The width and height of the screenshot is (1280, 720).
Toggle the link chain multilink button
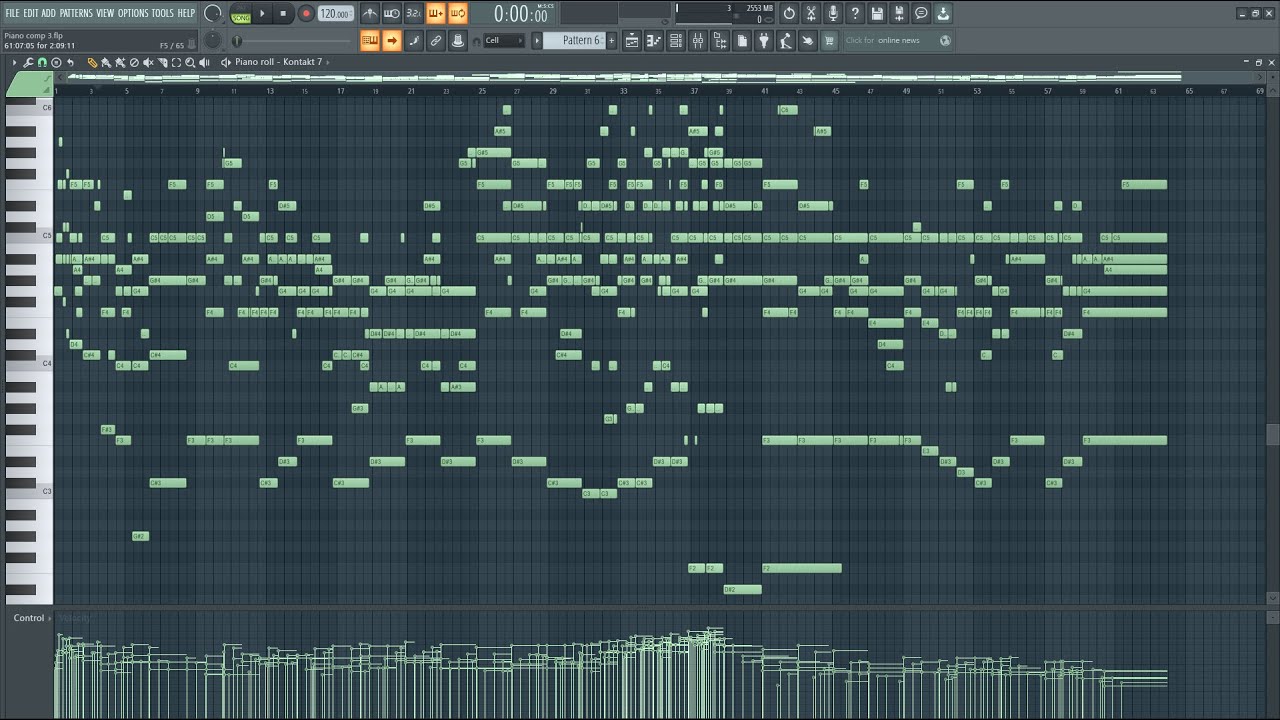[x=436, y=41]
